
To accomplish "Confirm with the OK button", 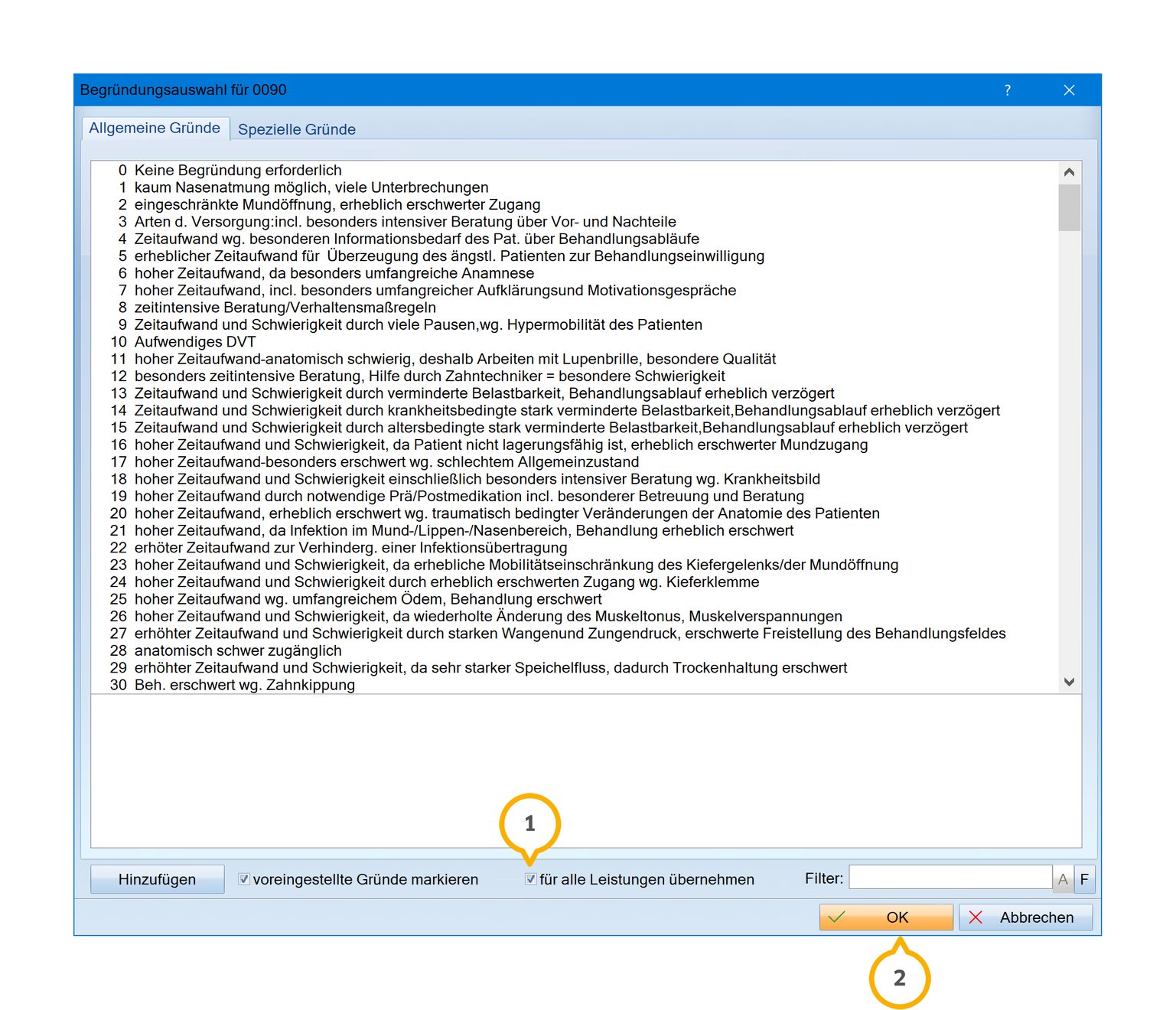I will coord(886,917).
